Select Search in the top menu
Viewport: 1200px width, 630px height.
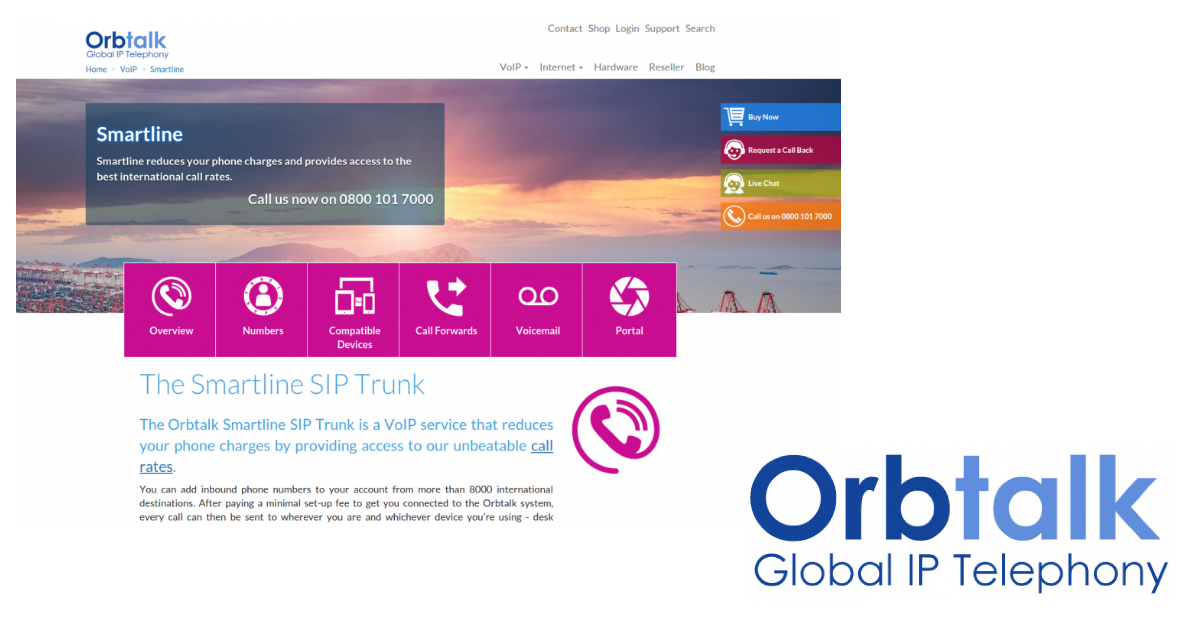pyautogui.click(x=699, y=28)
